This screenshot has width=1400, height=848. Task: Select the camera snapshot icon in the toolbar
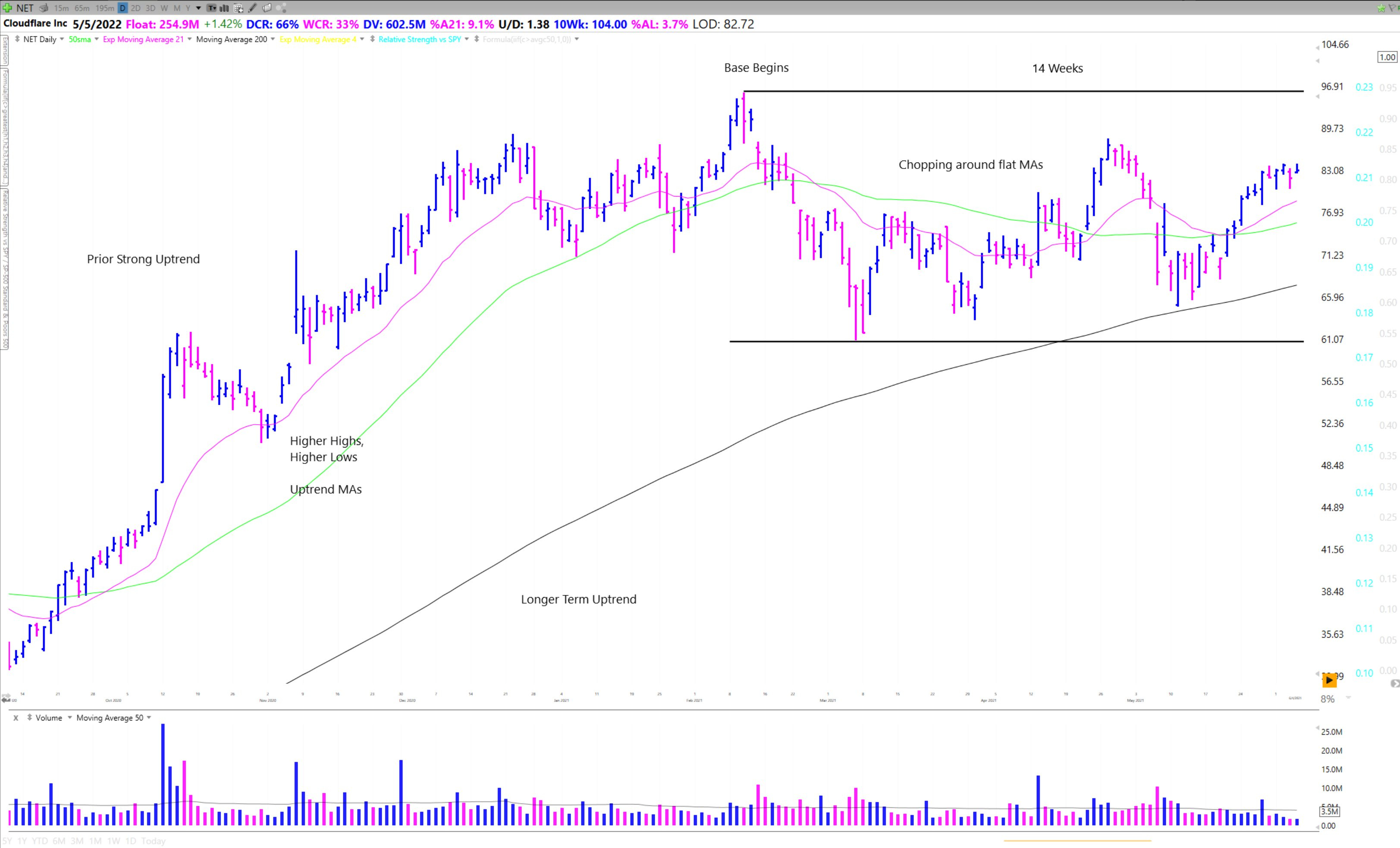click(43, 8)
